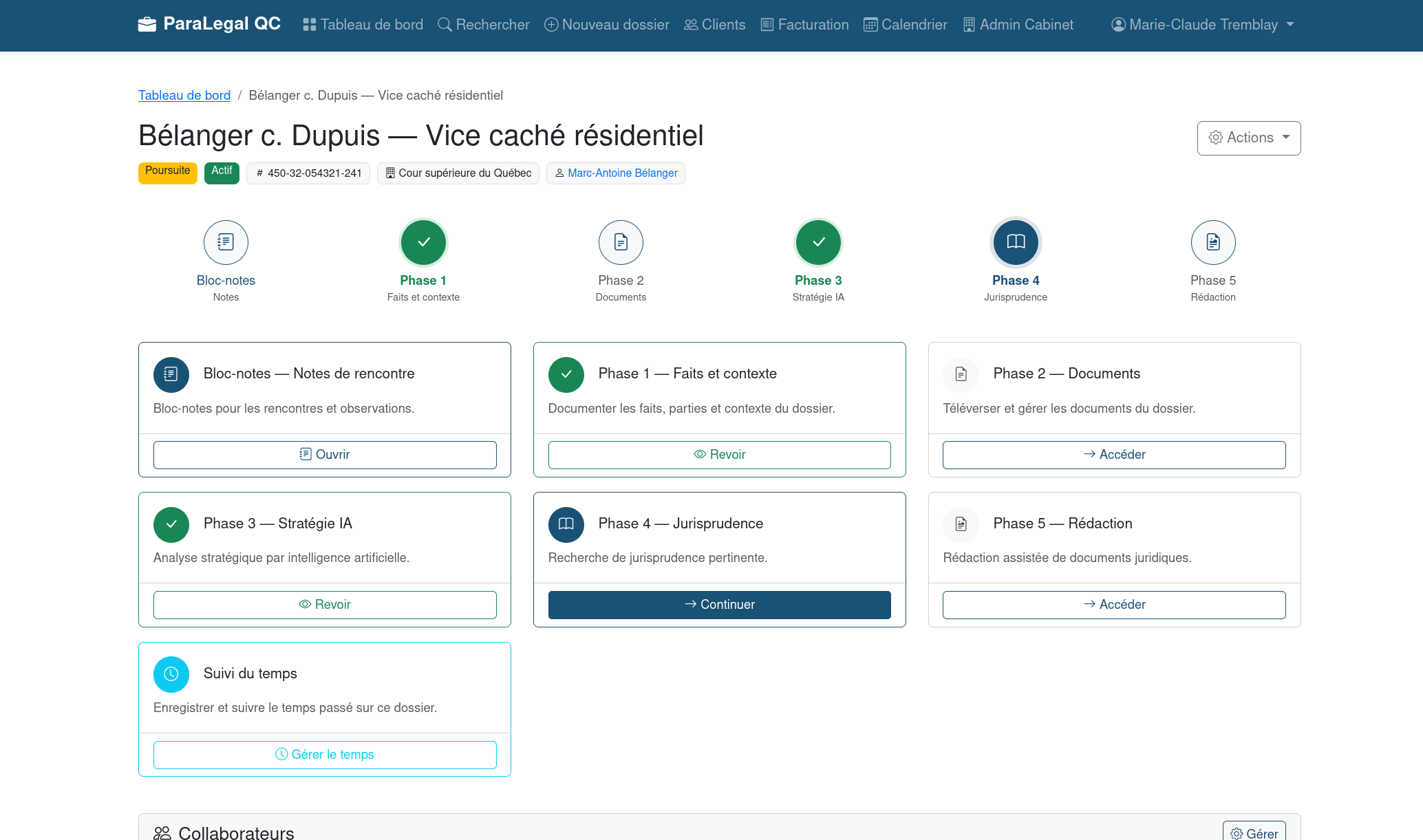1423x840 pixels.
Task: Expand the Marie-Claude Tremblay user menu
Action: tap(1201, 24)
